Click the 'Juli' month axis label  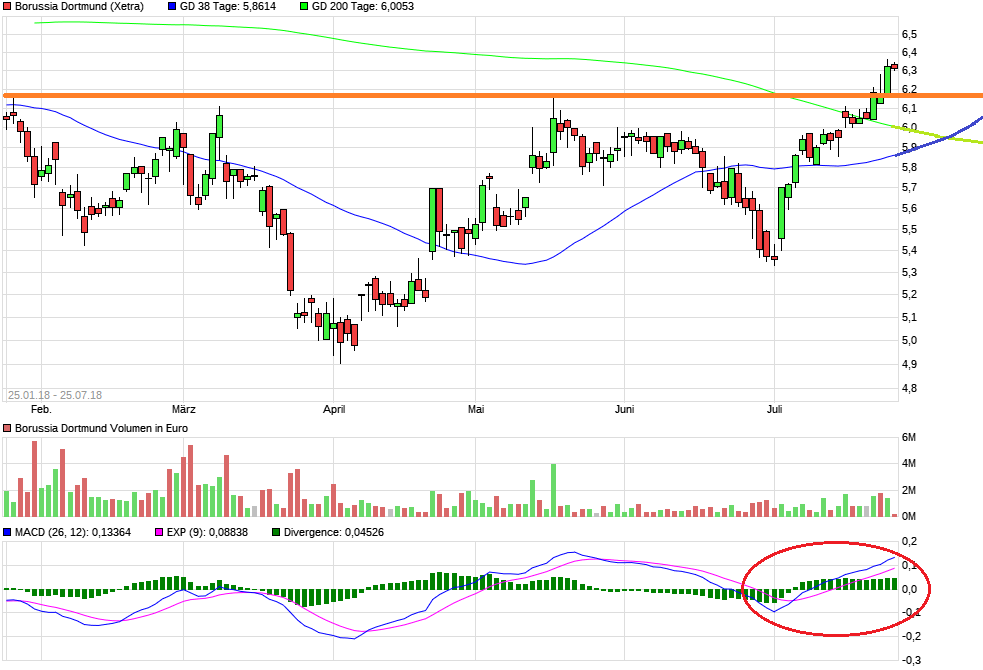coord(774,409)
